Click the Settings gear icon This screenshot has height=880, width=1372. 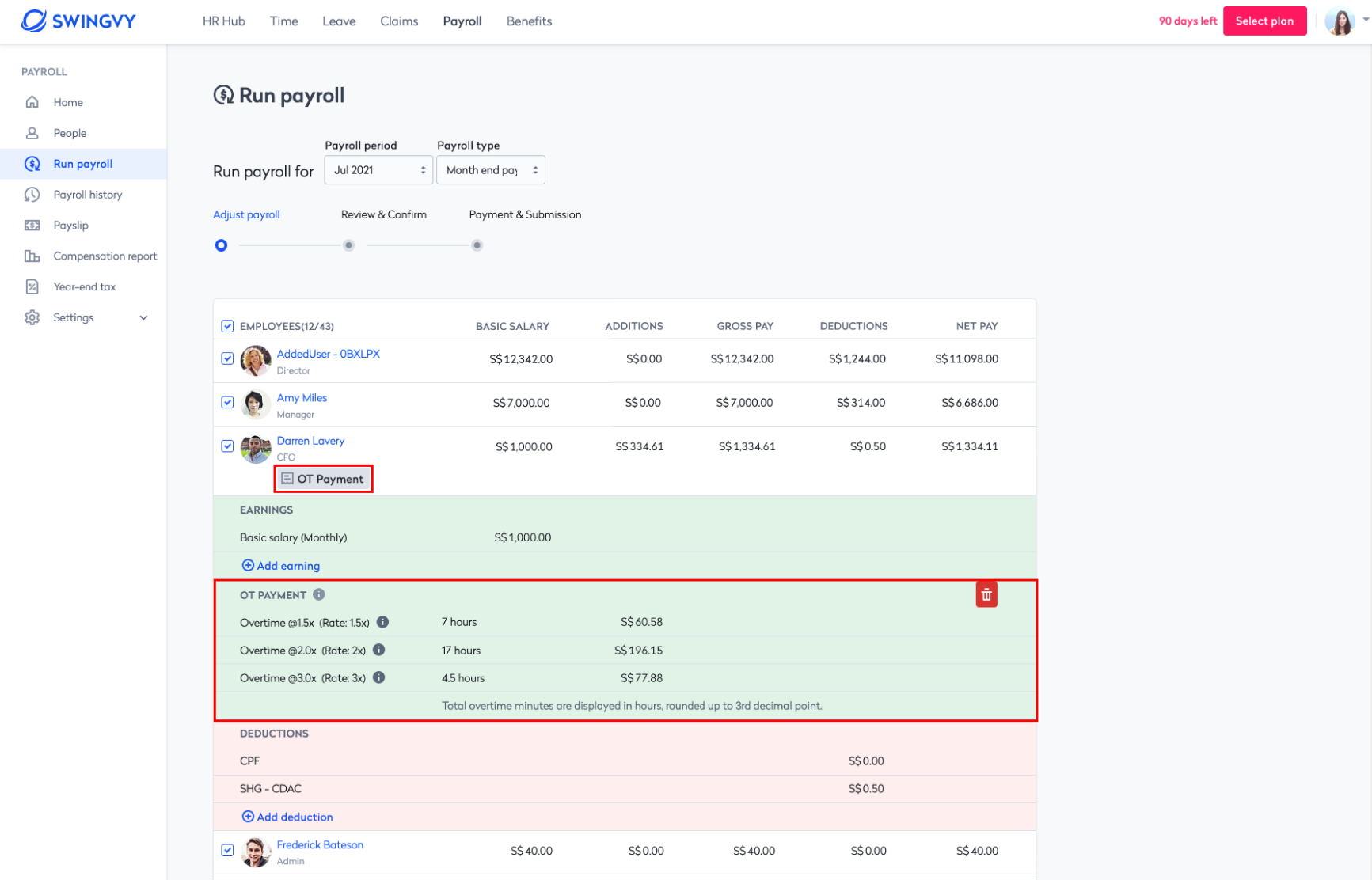[32, 317]
